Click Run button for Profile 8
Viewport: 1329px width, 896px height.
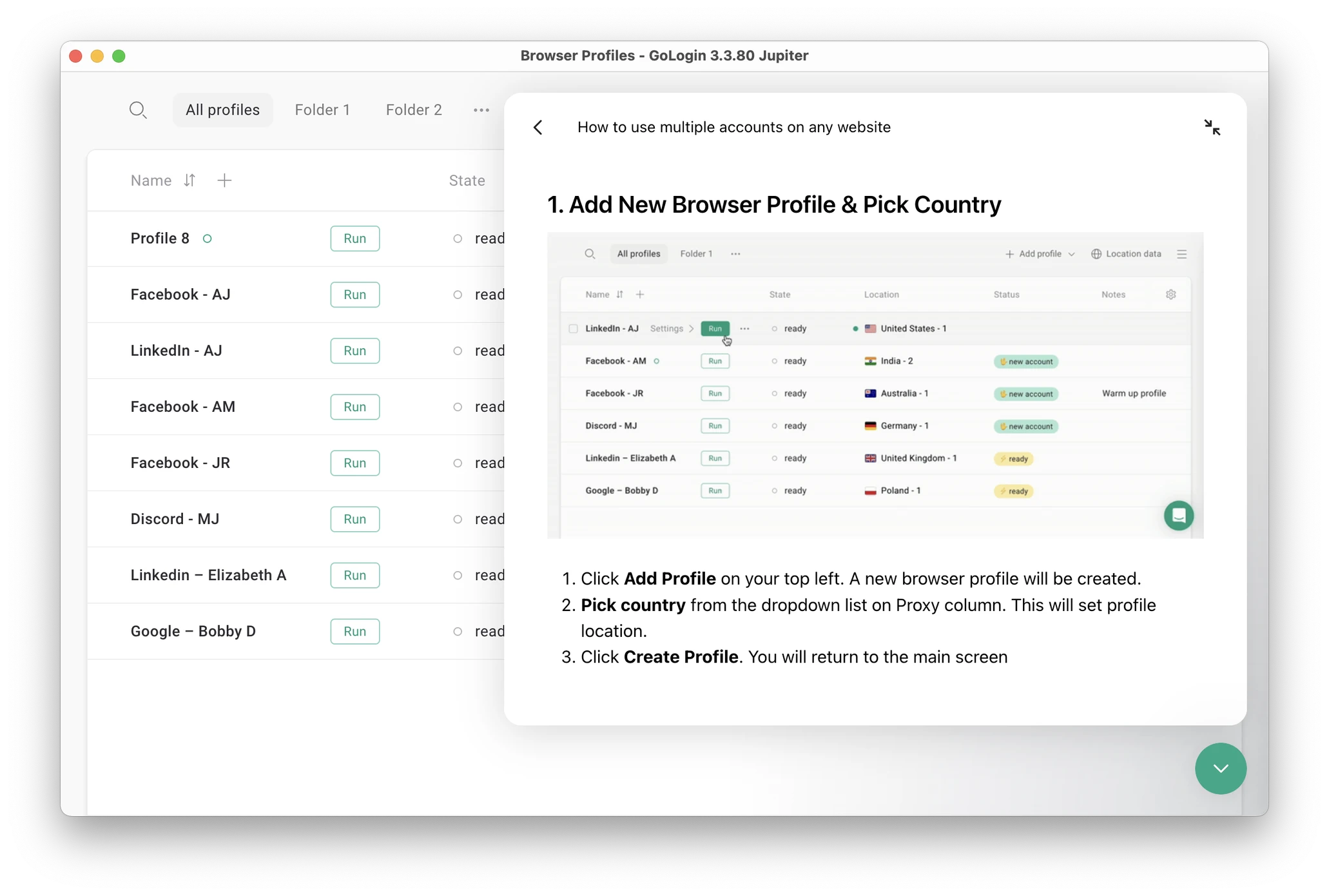[354, 238]
